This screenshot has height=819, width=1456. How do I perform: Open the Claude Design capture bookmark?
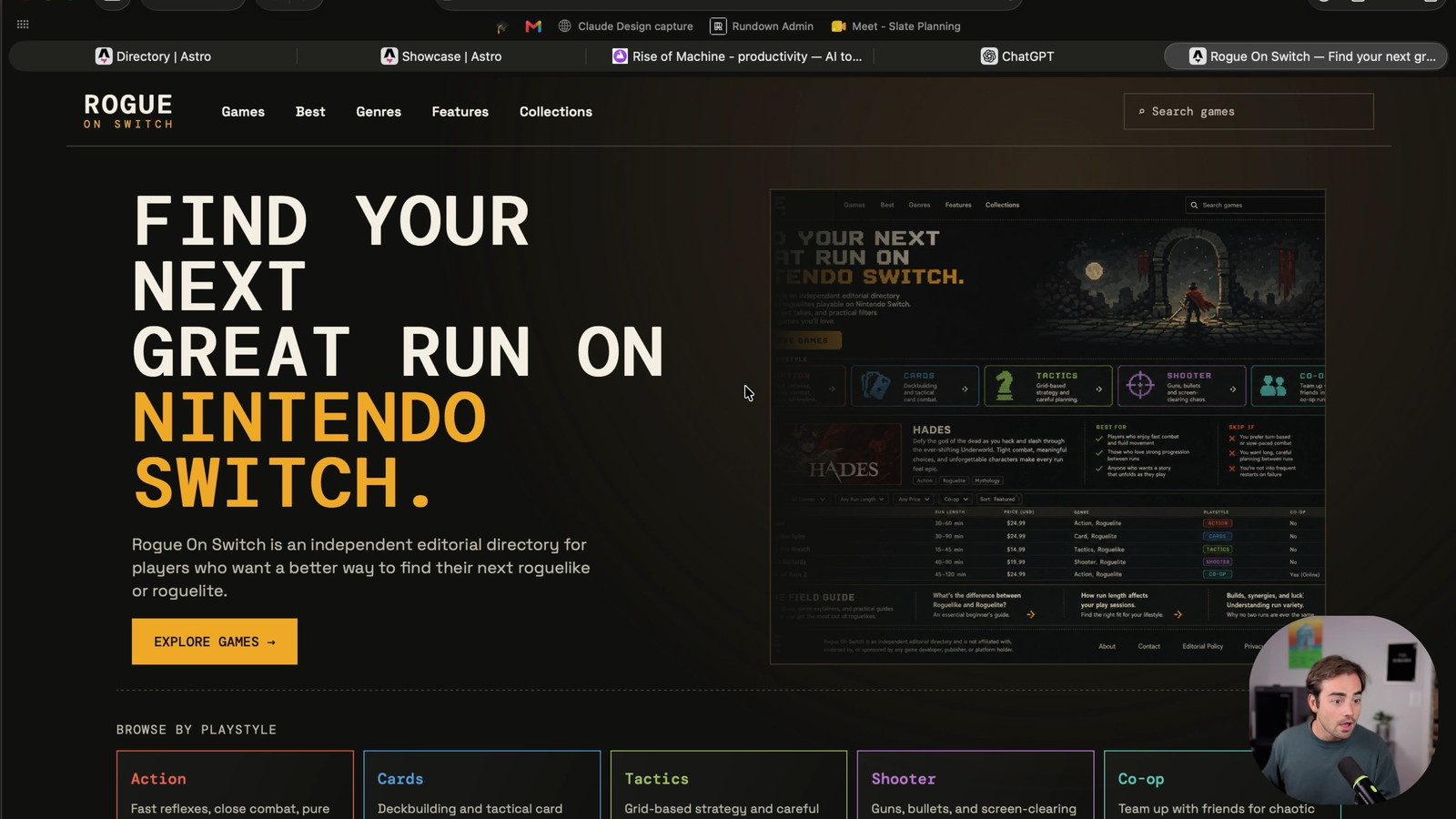(x=626, y=26)
